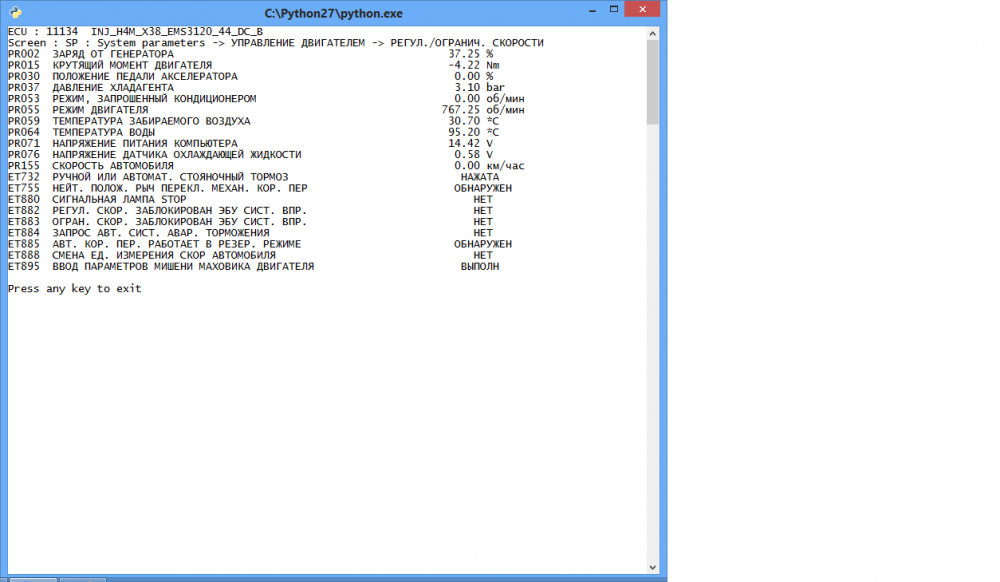Select the ET882 РЕГУЛ. СКОР. ЗАБЛОКИРОВАН row

(250, 210)
